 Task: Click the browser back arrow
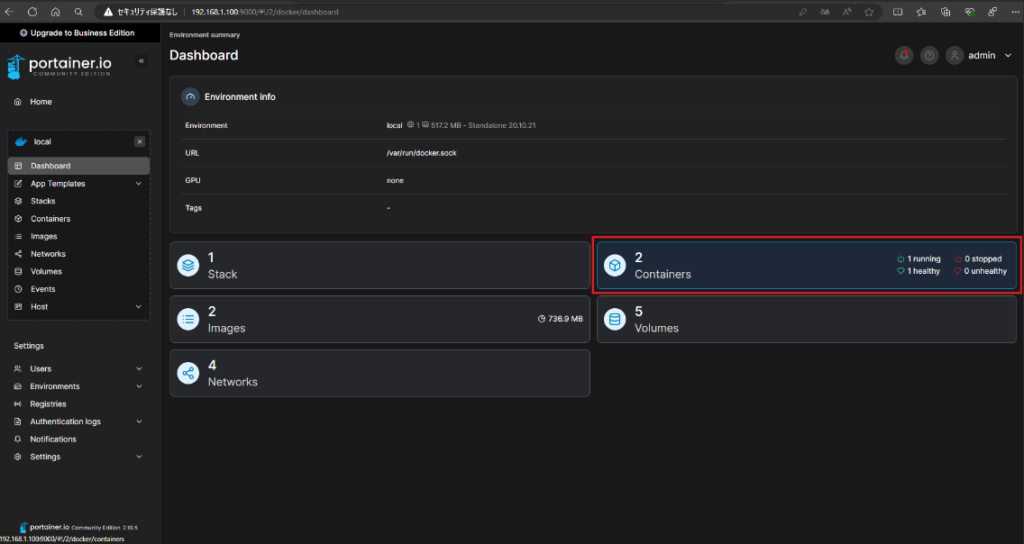coord(10,12)
